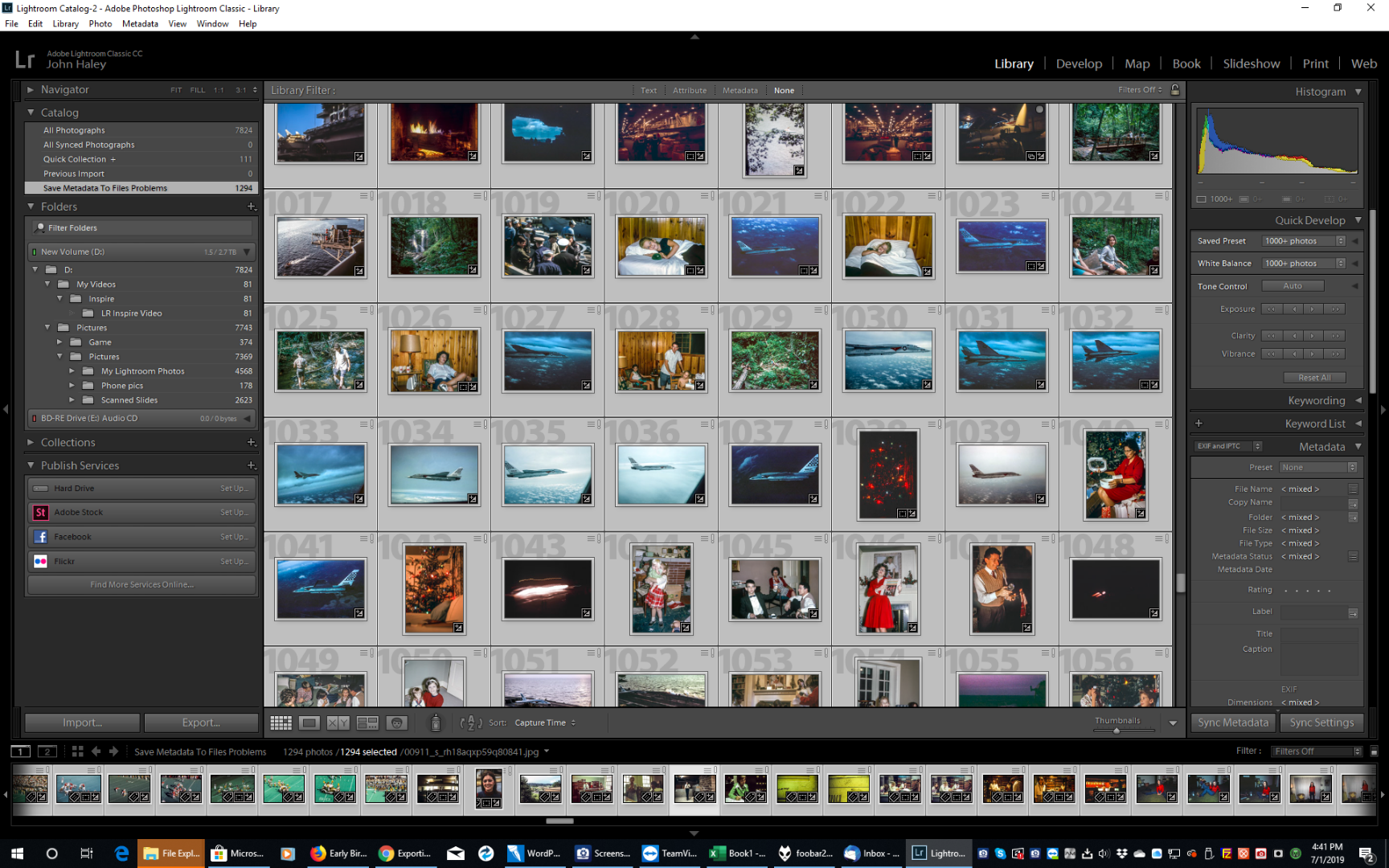Click the Adobe Stock service icon
The width and height of the screenshot is (1389, 868).
(x=40, y=512)
